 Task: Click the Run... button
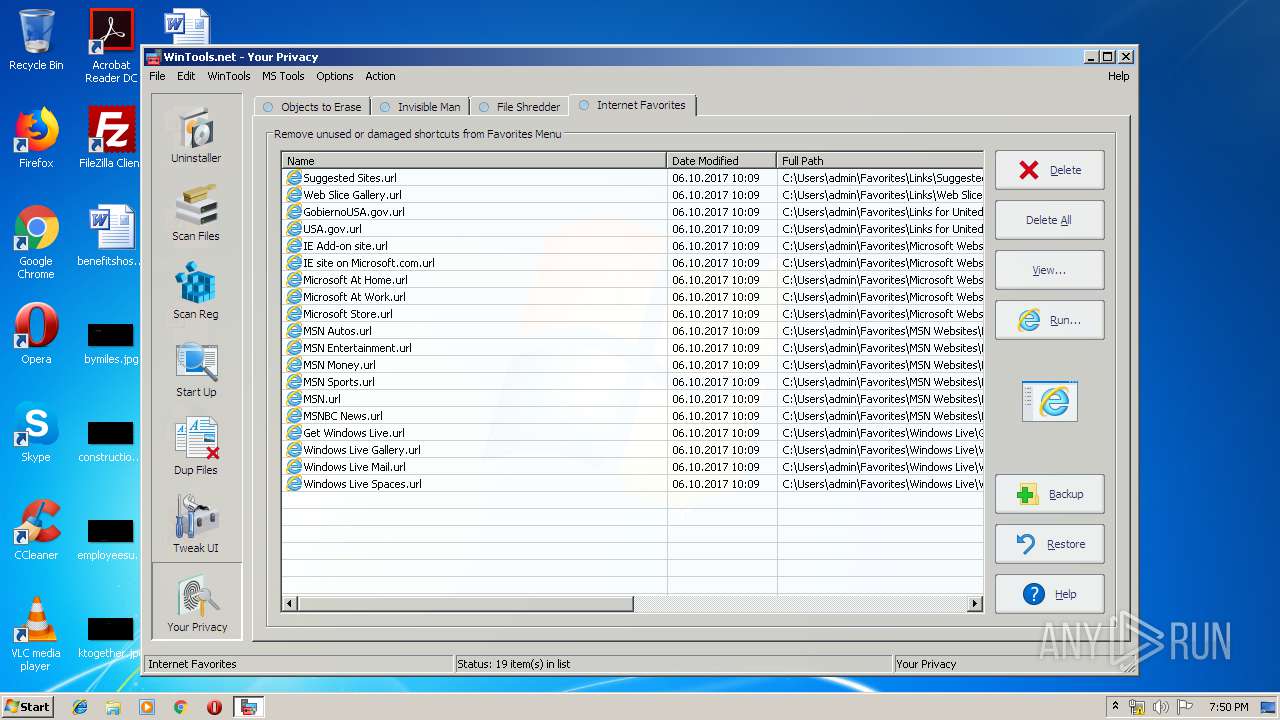(x=1050, y=320)
